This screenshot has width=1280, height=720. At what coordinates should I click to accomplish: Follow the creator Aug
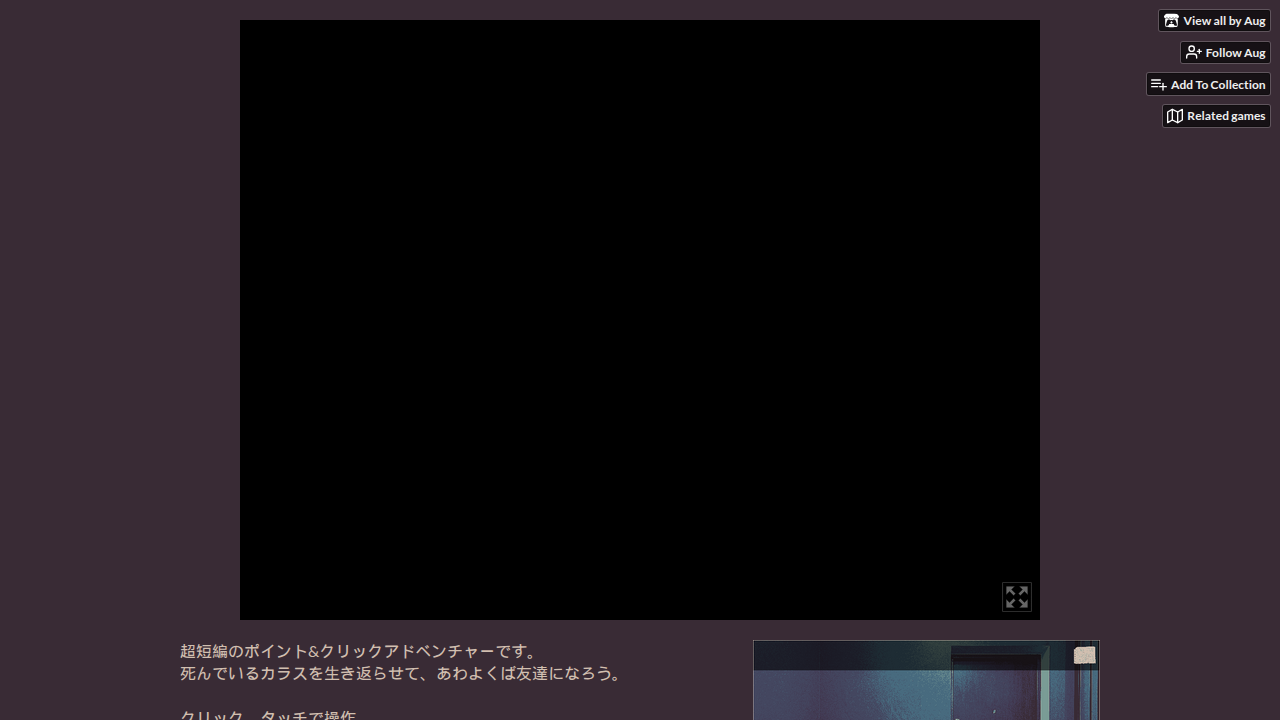[x=1225, y=52]
